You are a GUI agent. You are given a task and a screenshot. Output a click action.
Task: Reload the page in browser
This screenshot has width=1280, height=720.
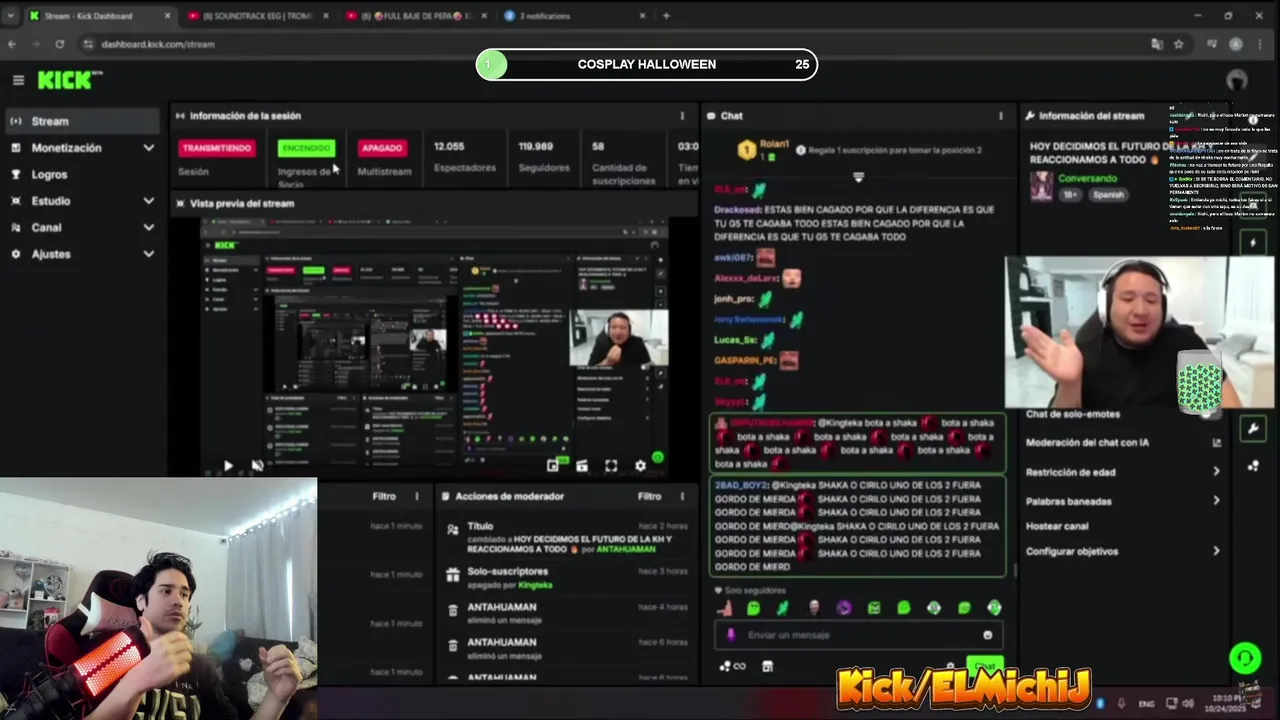click(60, 44)
